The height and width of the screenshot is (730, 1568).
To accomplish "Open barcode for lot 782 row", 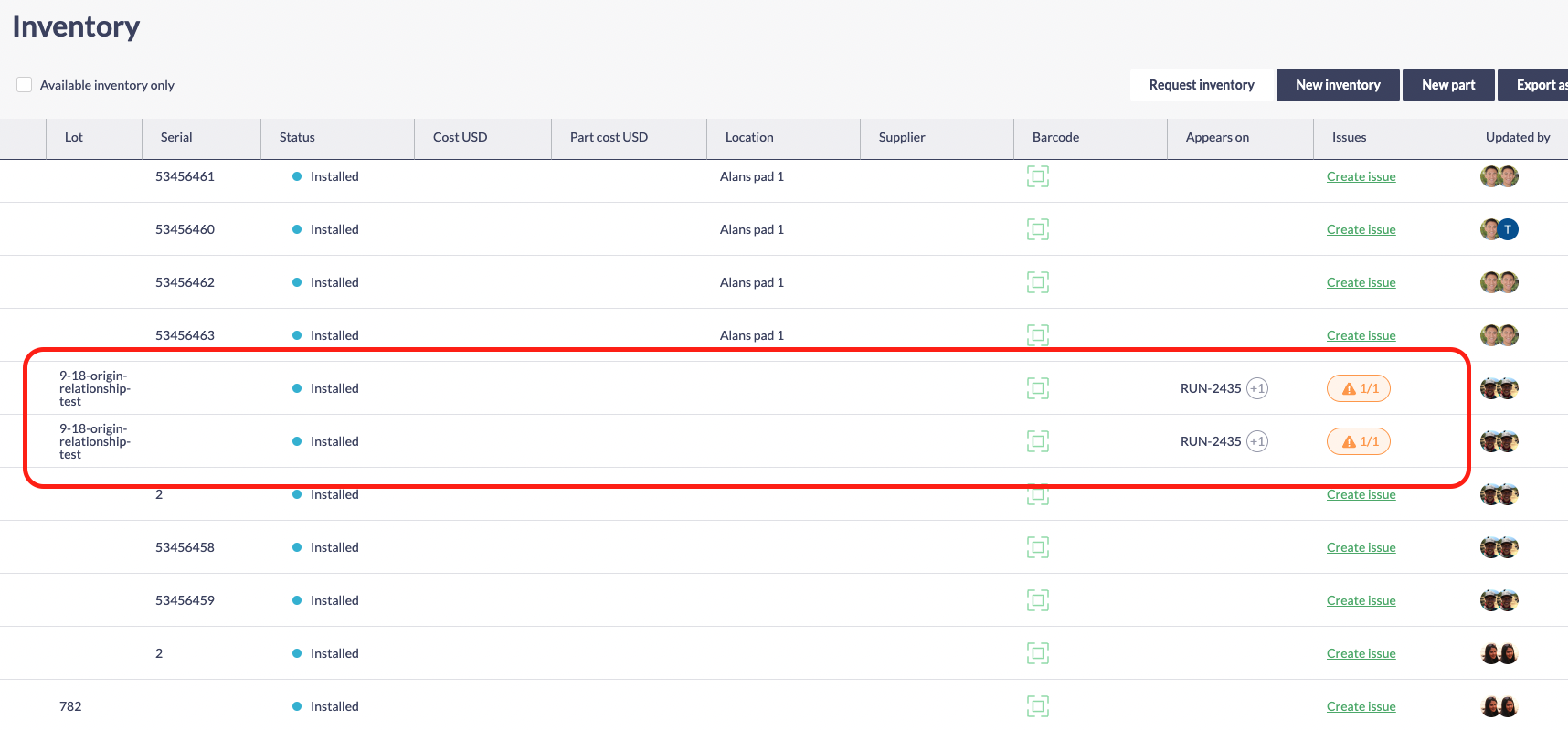I will (x=1037, y=706).
